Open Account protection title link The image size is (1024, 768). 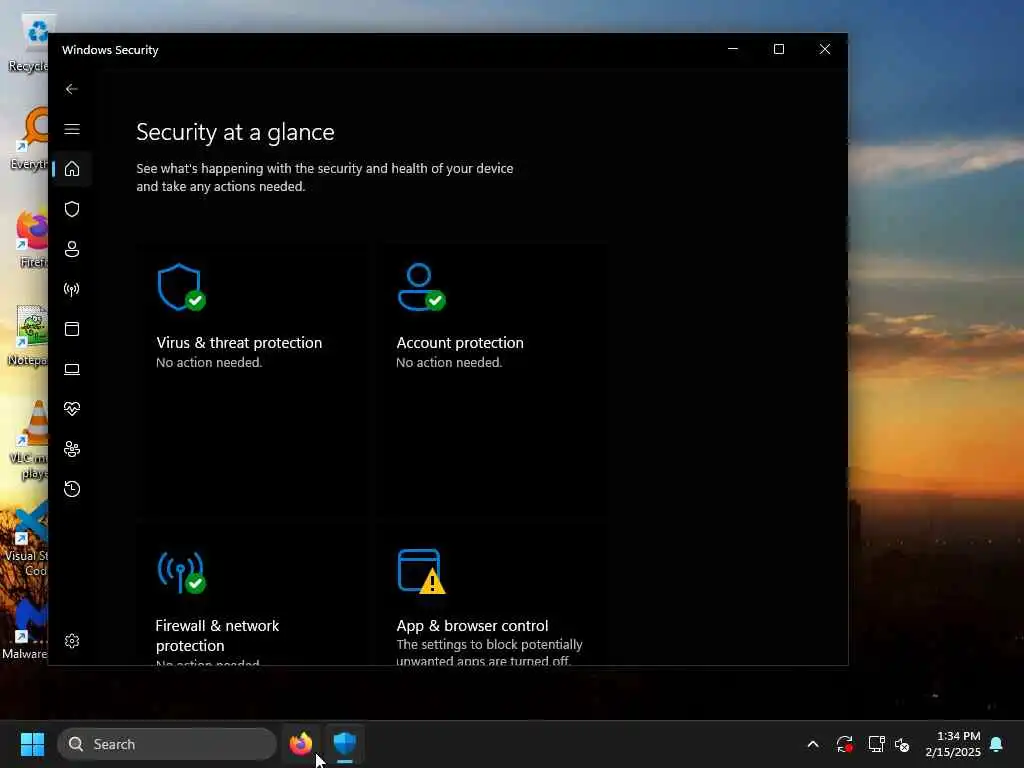pos(460,343)
